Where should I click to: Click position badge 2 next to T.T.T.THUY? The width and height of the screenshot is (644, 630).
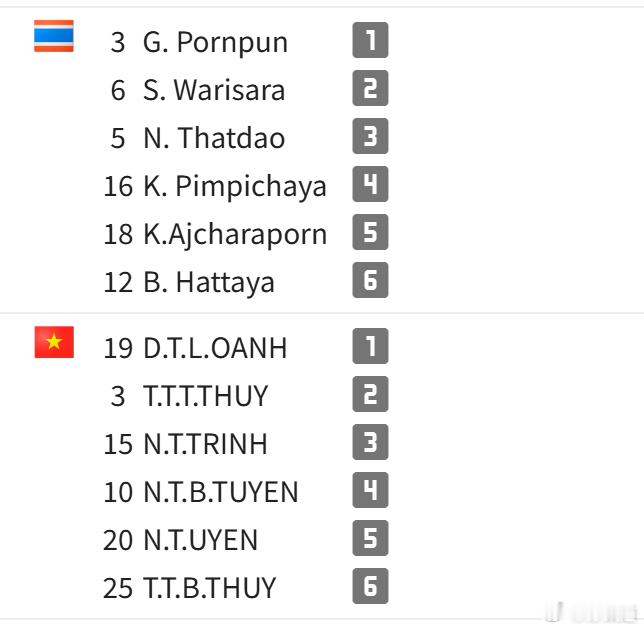[x=370, y=394]
